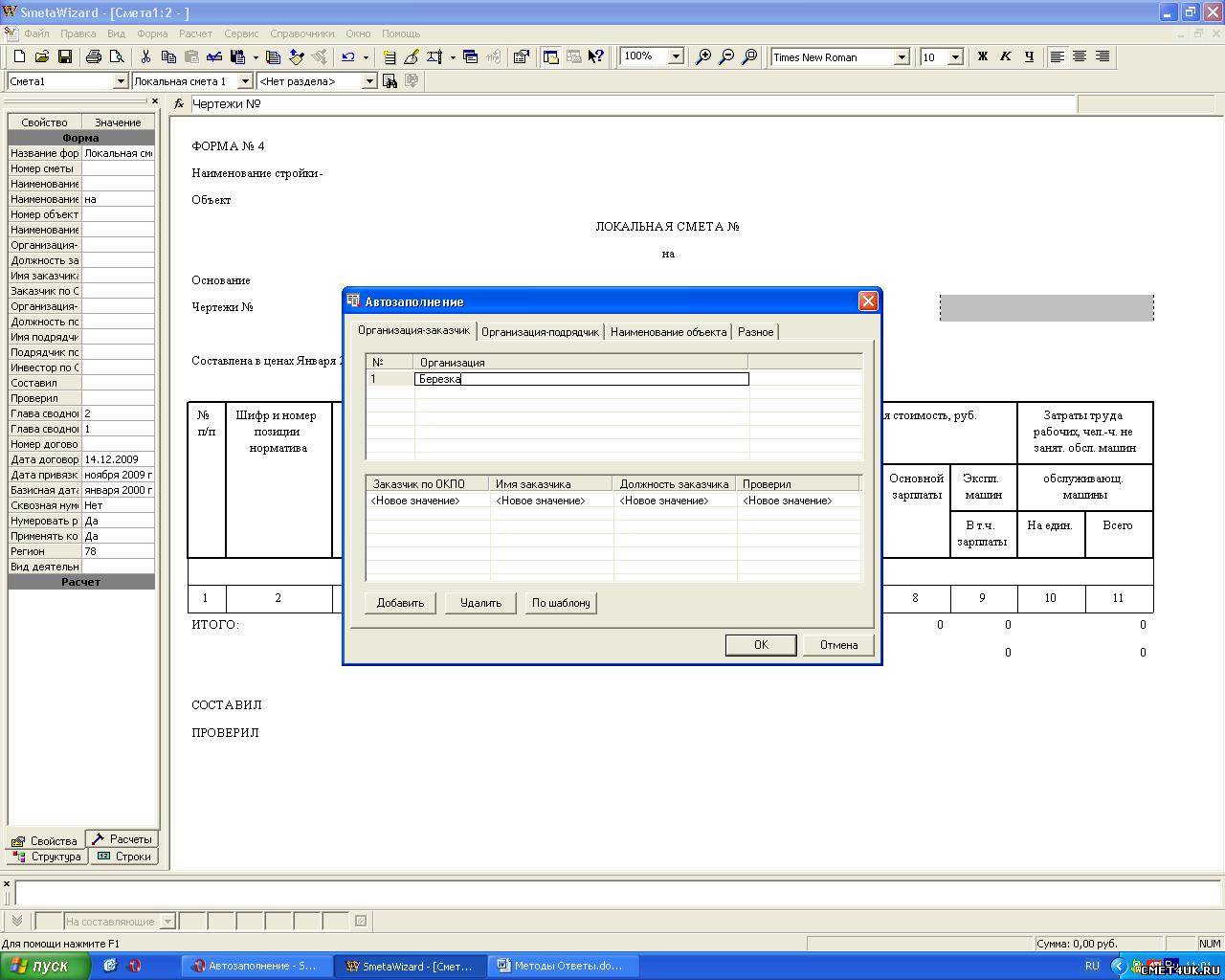
Task: Open the 'Наименование объекта' tab
Action: point(668,332)
